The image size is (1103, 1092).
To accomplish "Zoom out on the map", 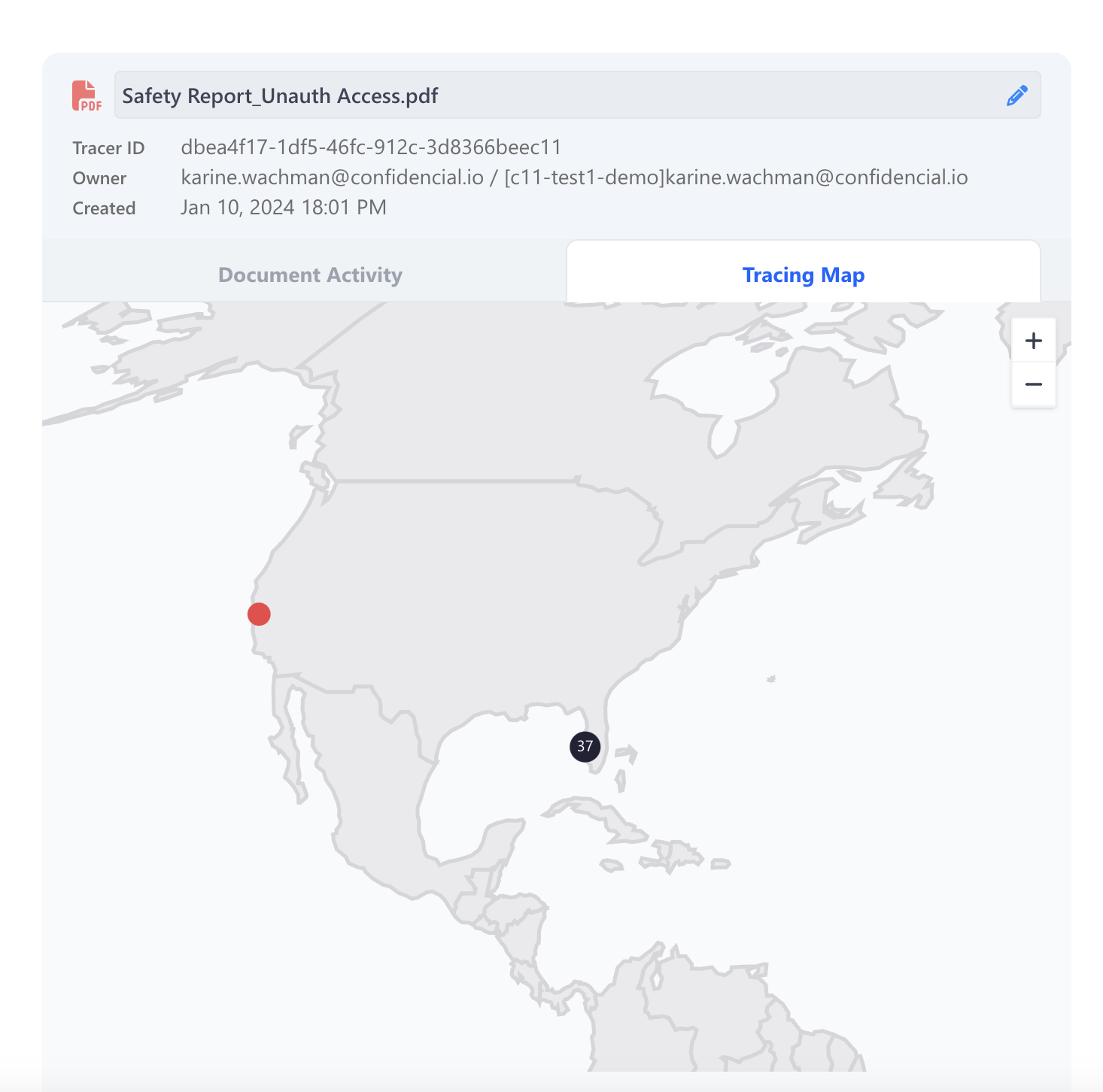I will coord(1033,384).
